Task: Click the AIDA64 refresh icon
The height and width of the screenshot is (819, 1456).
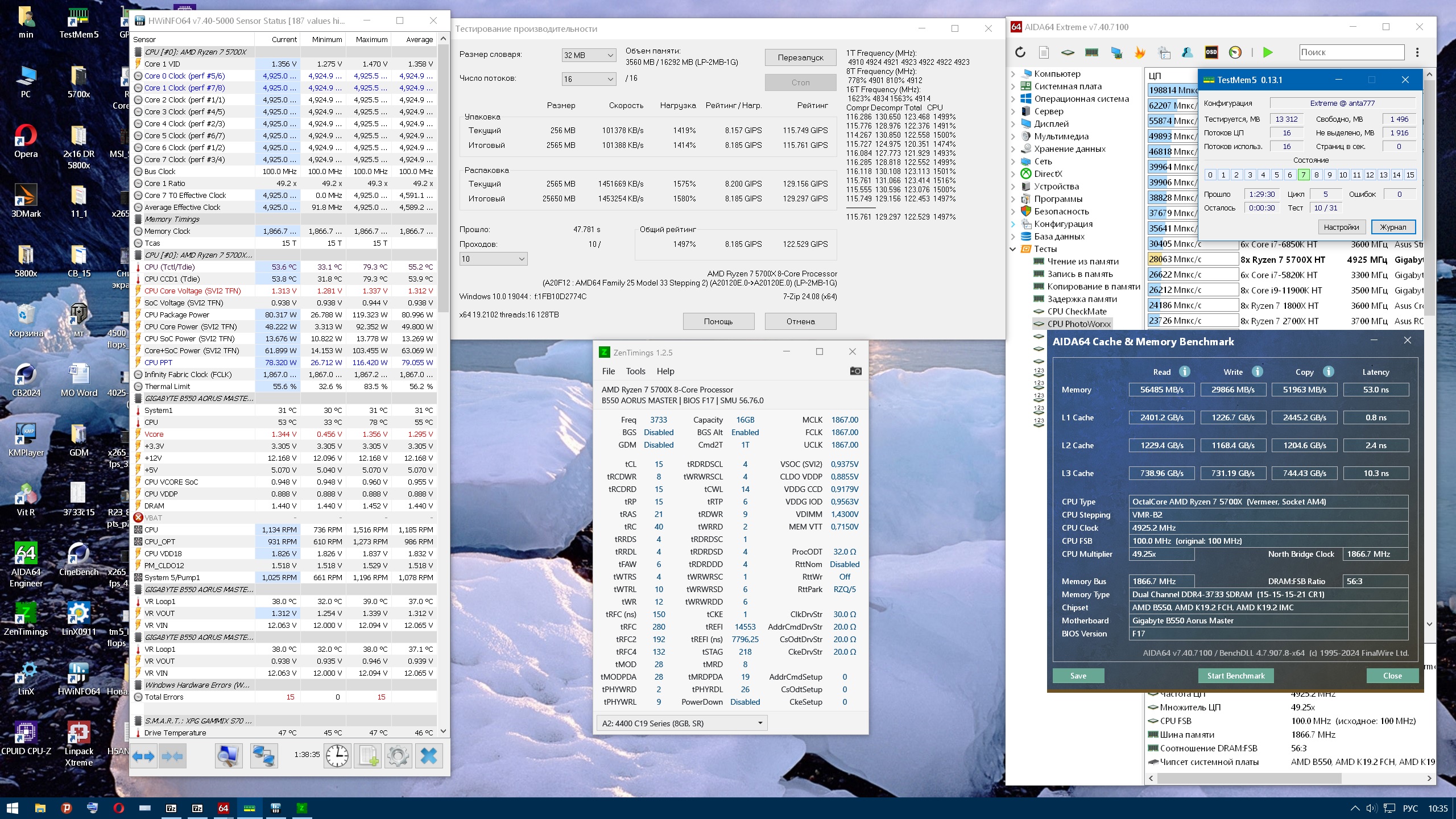Action: [1020, 52]
